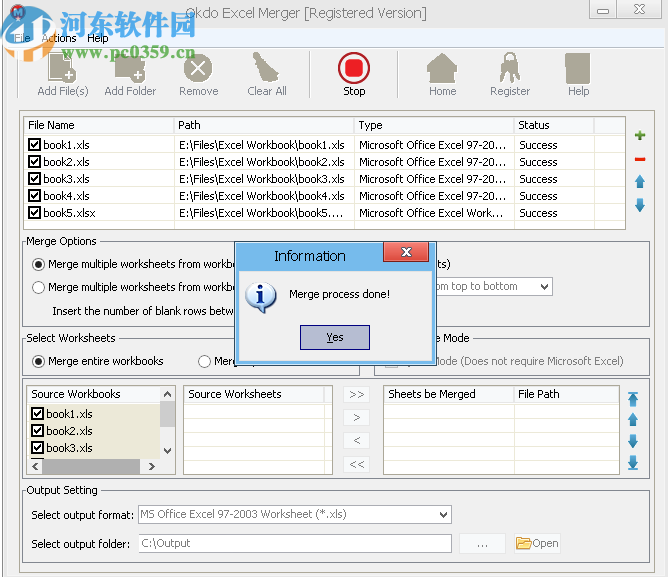Click the Sheets be Merged column header

point(449,394)
